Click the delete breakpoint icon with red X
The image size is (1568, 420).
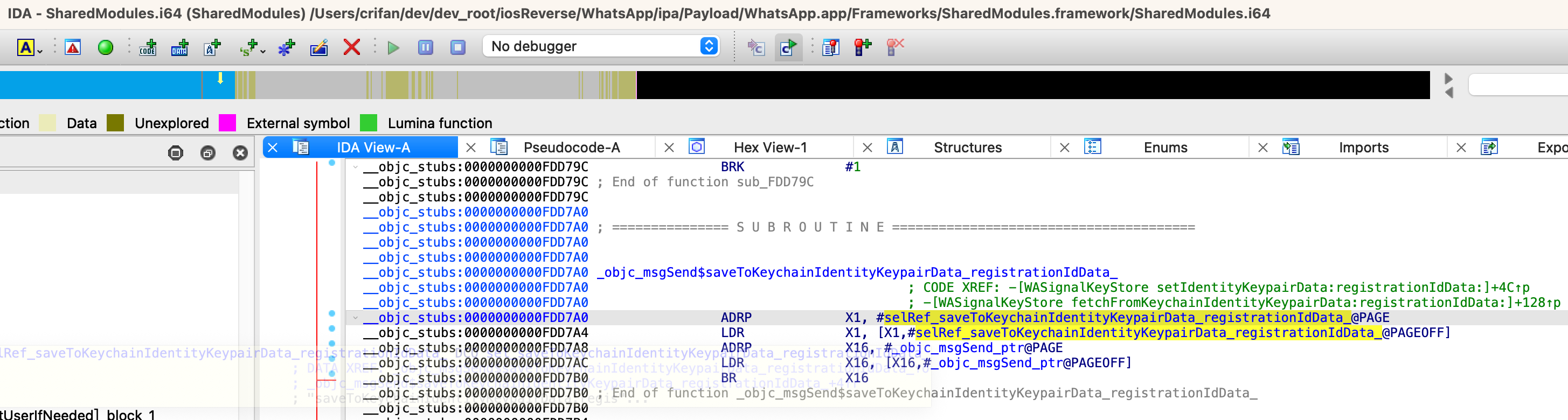click(895, 47)
